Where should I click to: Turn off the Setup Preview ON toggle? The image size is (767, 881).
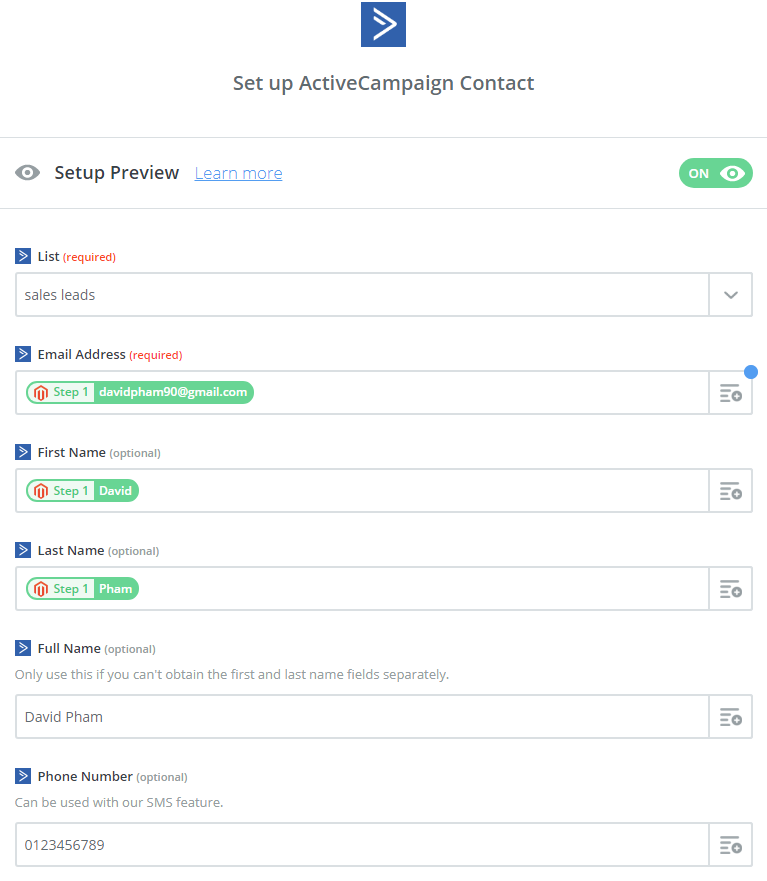coord(715,173)
